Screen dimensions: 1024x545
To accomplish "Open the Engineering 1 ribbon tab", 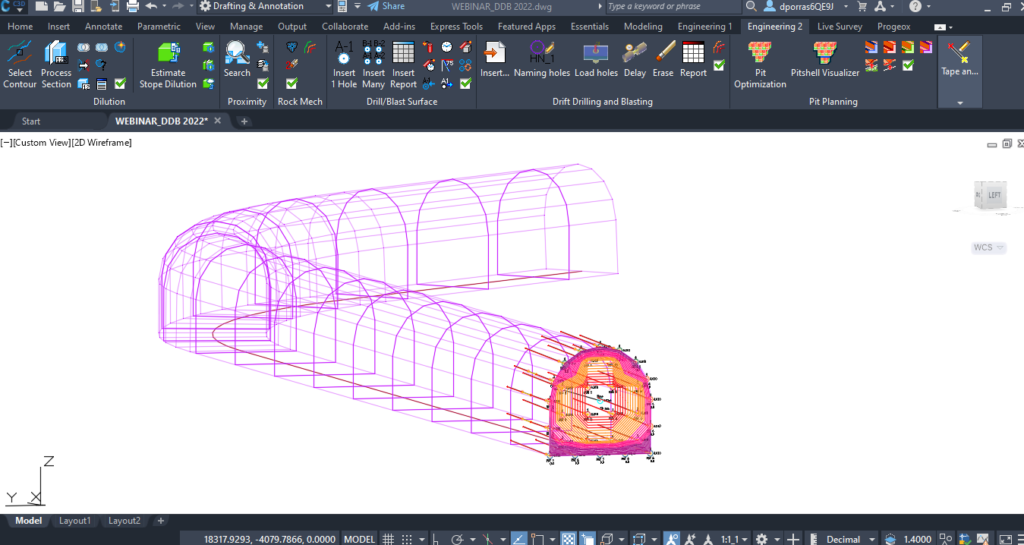I will [x=705, y=27].
